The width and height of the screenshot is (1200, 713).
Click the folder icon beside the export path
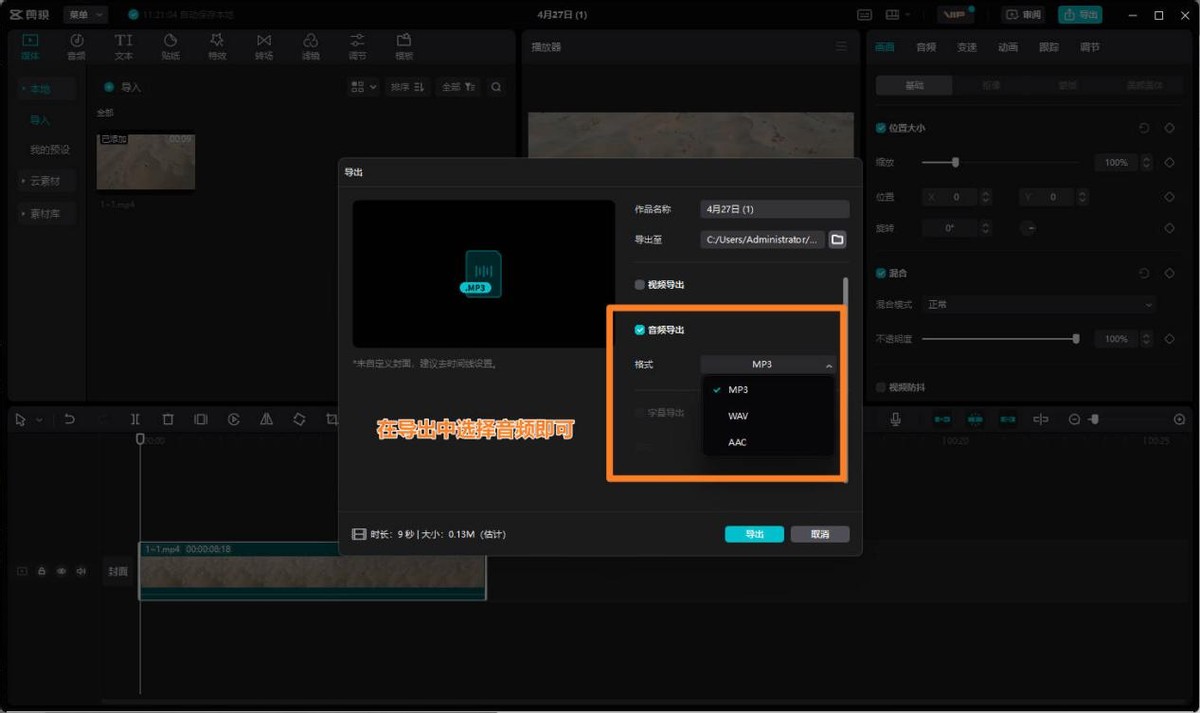pyautogui.click(x=837, y=240)
